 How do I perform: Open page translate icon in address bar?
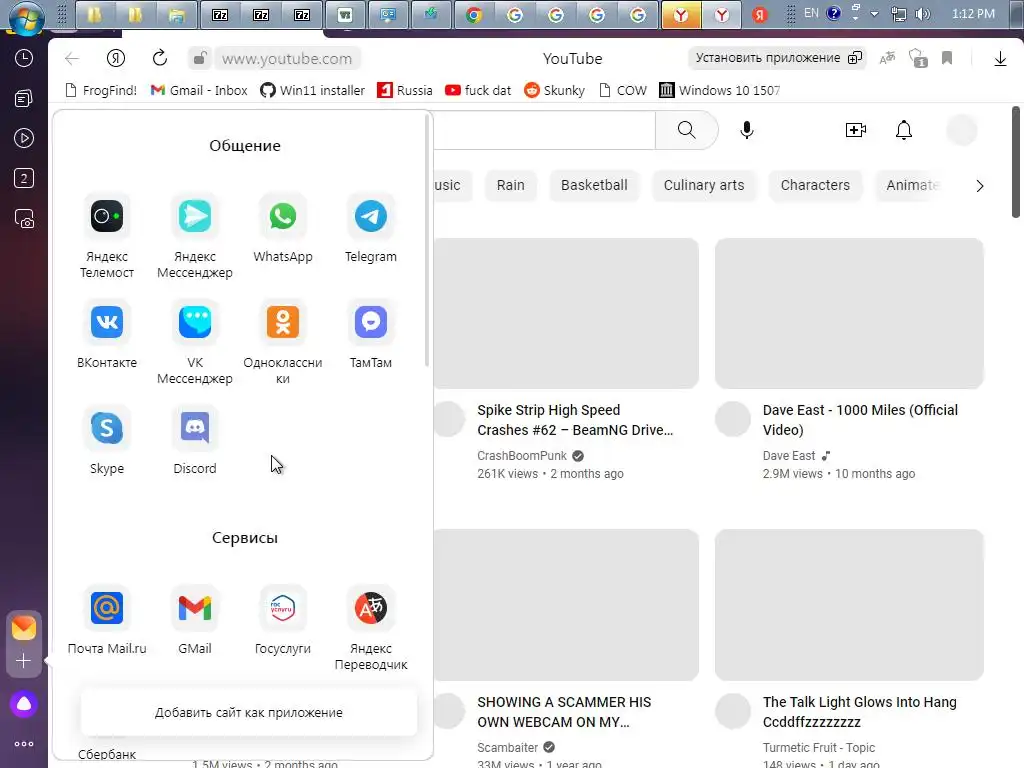click(887, 59)
